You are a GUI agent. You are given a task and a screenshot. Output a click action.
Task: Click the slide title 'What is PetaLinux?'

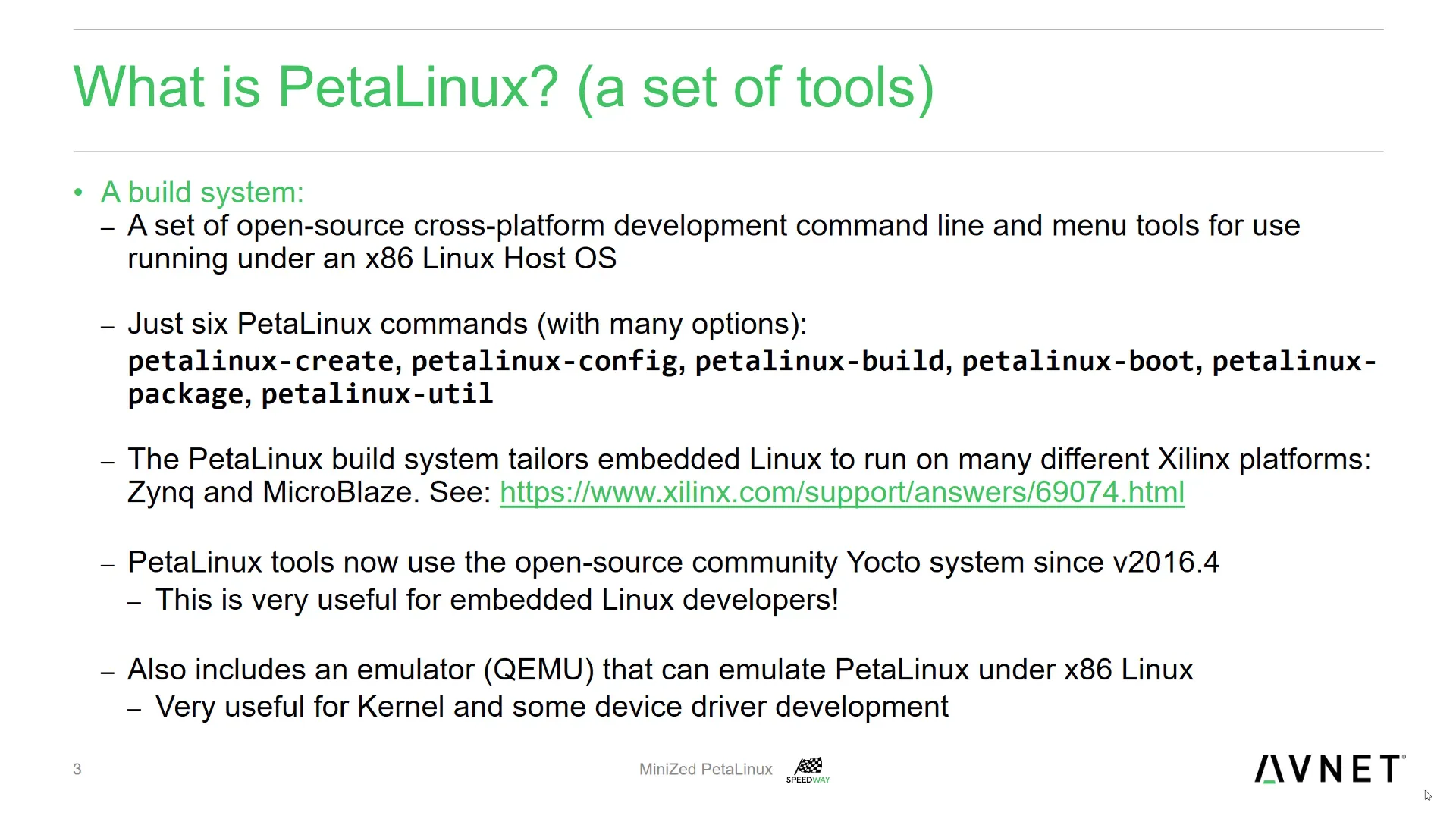316,86
